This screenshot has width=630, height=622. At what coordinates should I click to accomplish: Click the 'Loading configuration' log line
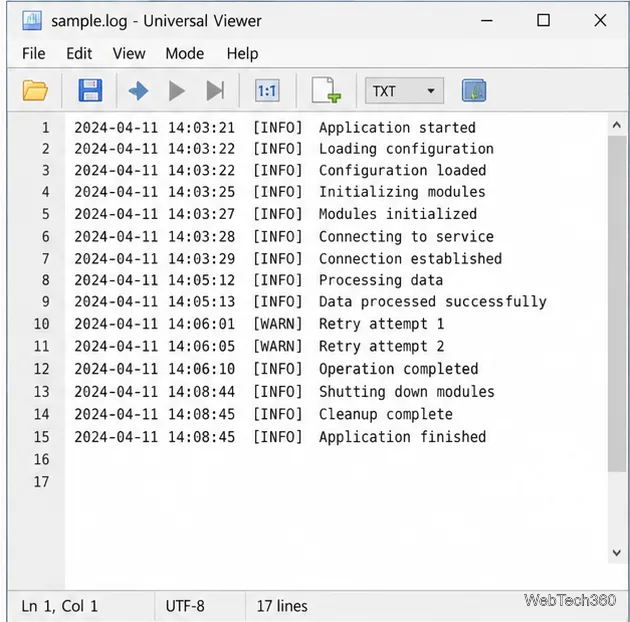[x=284, y=149]
